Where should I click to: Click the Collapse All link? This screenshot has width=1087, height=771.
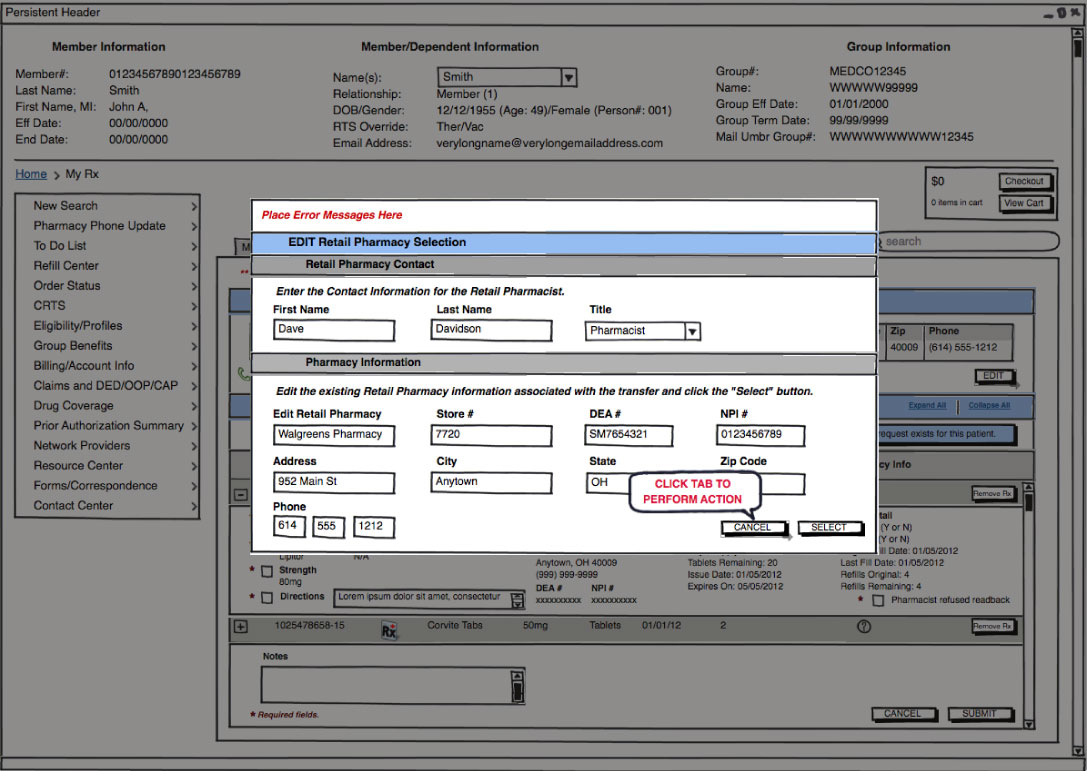pos(989,406)
